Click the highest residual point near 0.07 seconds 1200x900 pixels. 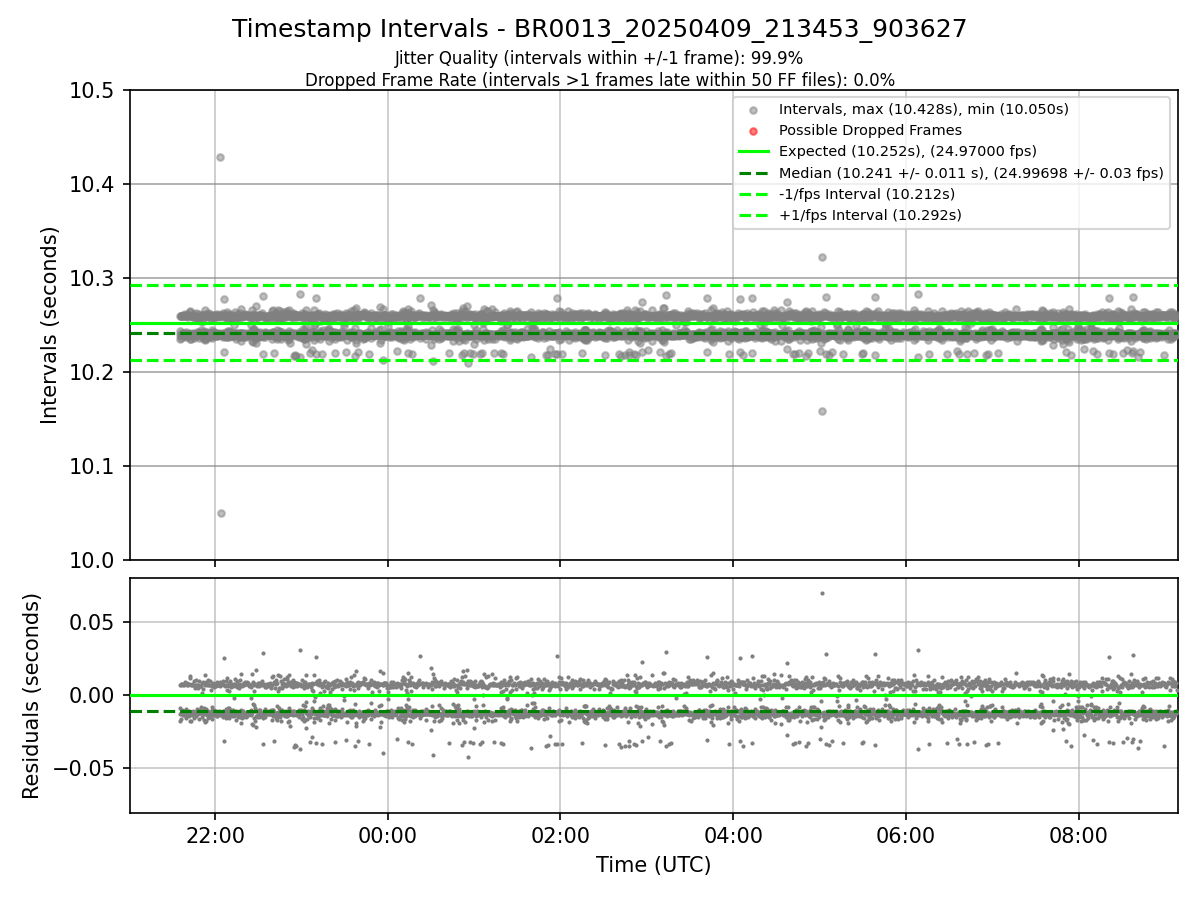pyautogui.click(x=822, y=593)
